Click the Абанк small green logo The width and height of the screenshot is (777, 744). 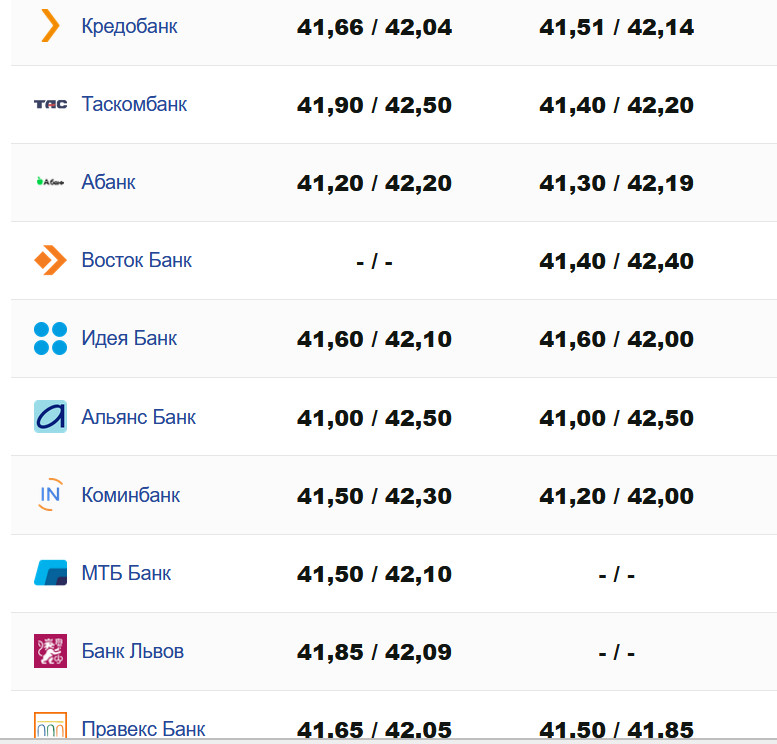point(50,182)
